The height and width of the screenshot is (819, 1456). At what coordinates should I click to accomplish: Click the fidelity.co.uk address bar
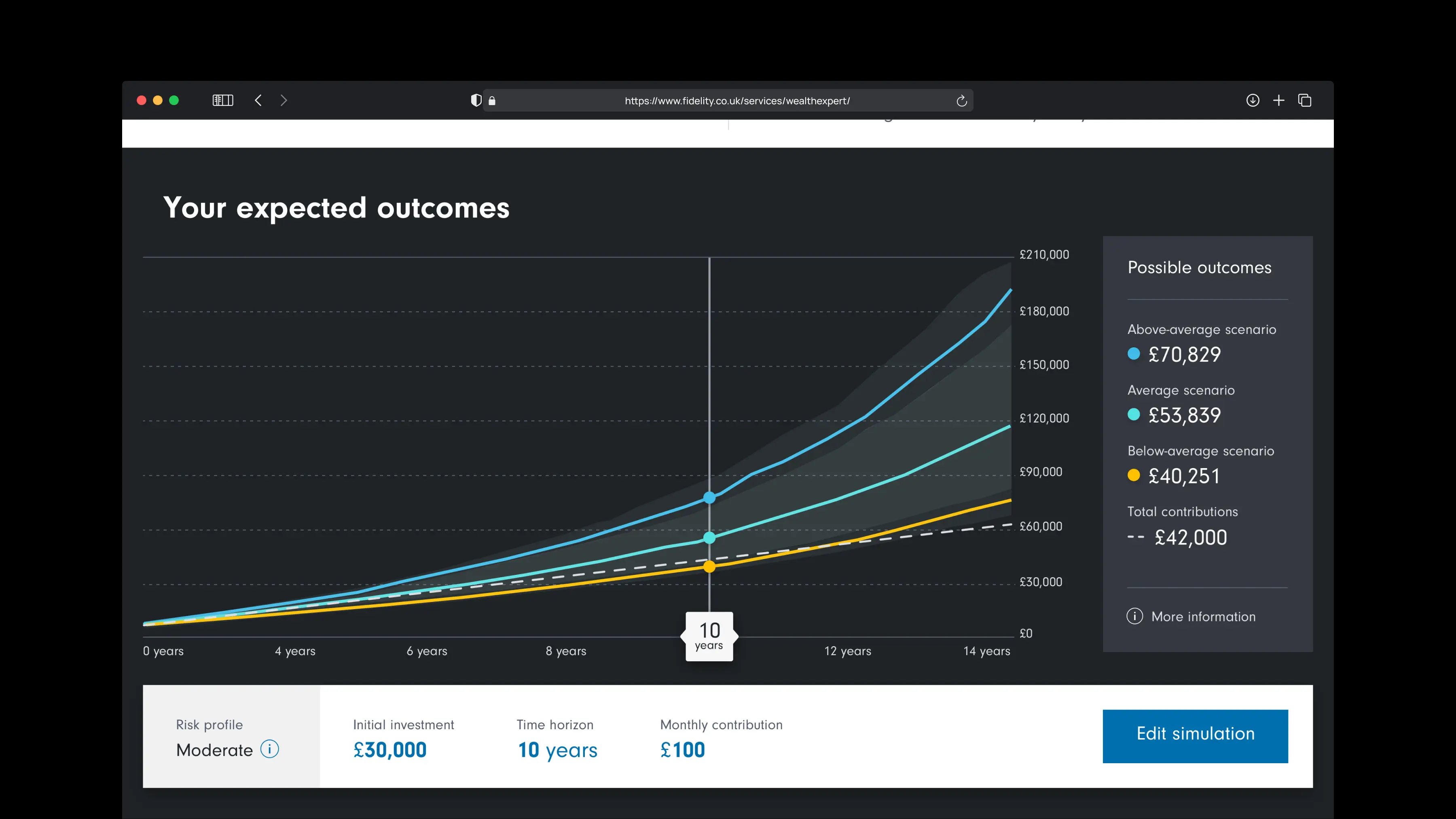point(728,101)
